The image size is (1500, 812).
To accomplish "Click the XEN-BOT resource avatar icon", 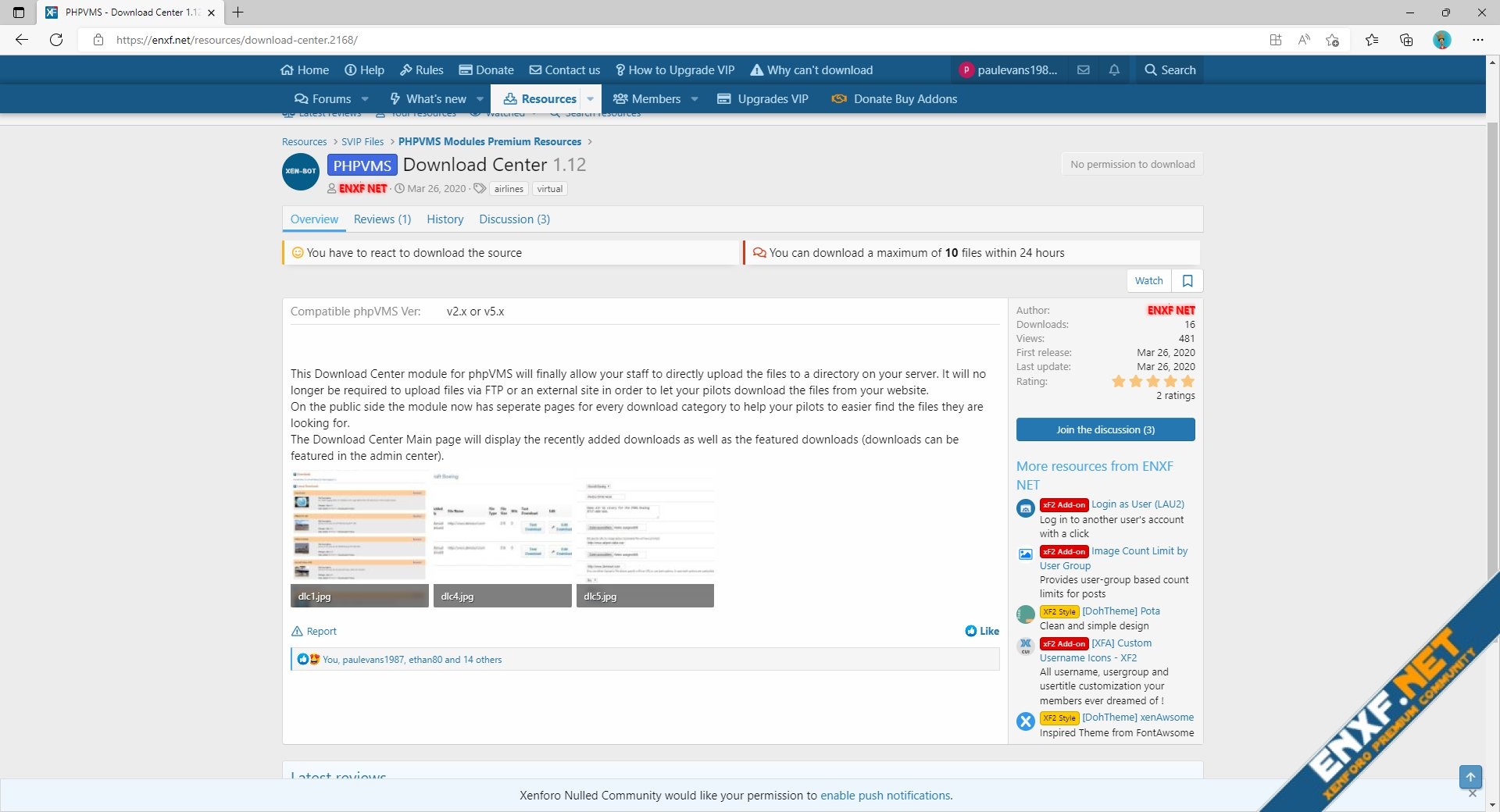I will [x=301, y=172].
